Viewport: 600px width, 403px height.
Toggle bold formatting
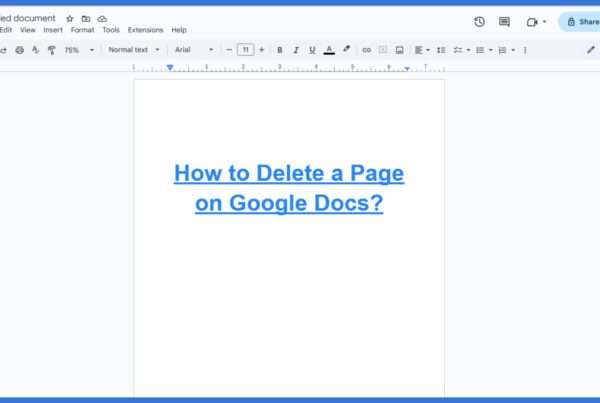click(280, 50)
